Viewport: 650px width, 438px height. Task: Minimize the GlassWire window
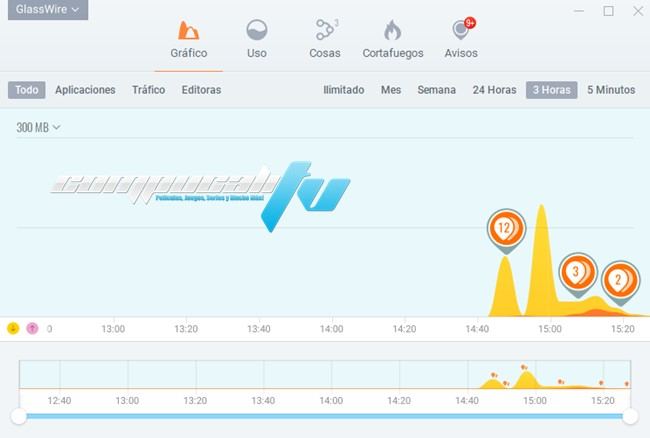pyautogui.click(x=579, y=11)
